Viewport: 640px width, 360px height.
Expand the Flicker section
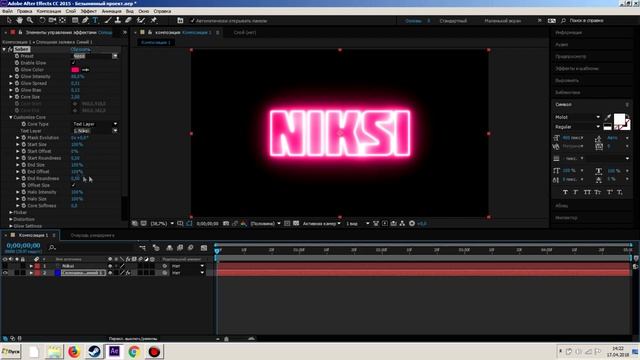pyautogui.click(x=11, y=213)
